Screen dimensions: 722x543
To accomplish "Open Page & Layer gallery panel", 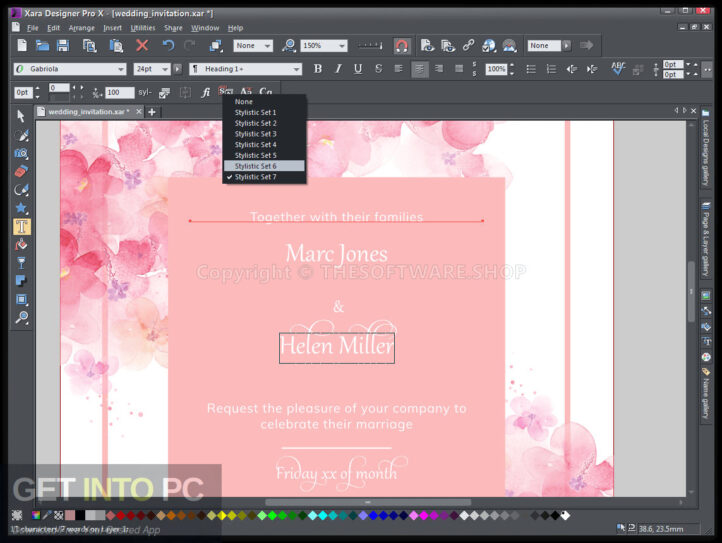I will click(706, 239).
